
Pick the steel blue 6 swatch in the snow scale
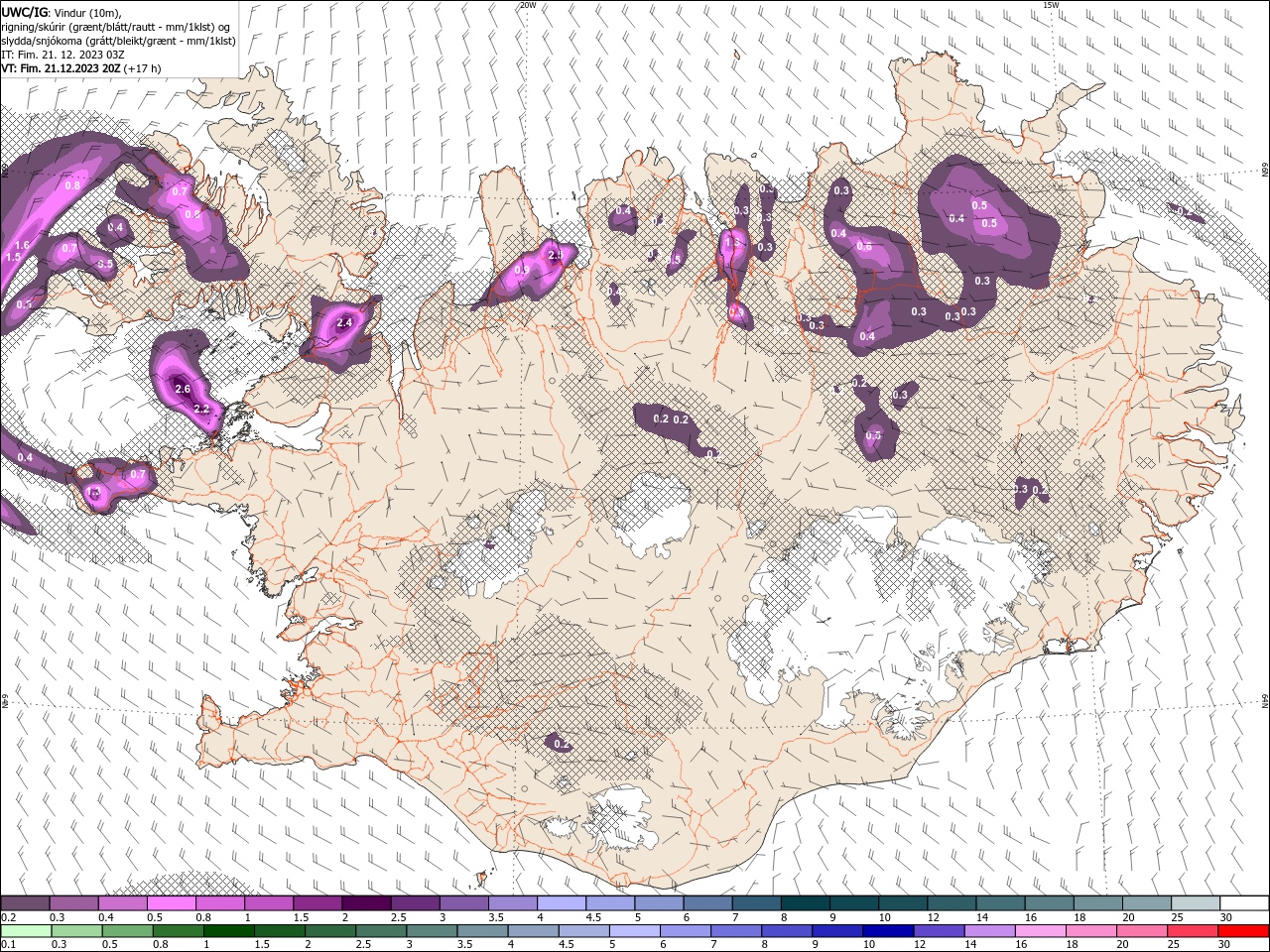tap(706, 903)
